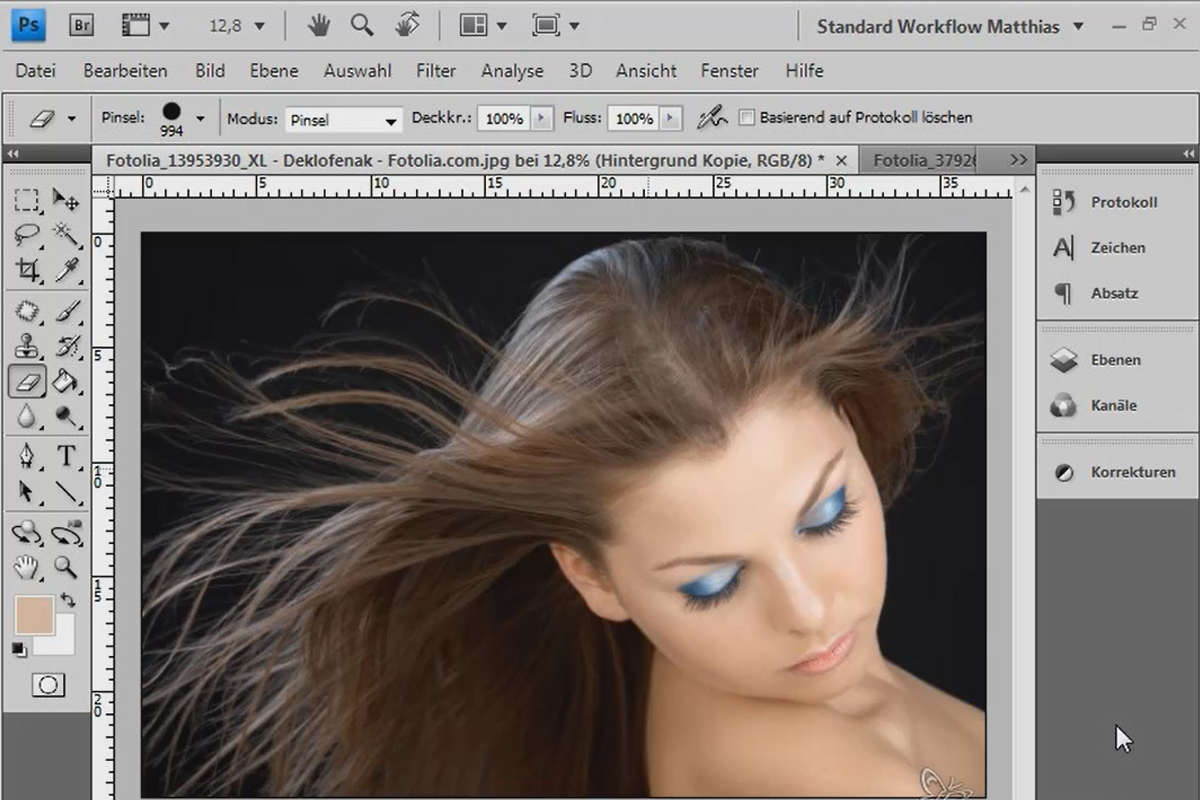The height and width of the screenshot is (800, 1200).
Task: Select the Paint Bucket tool
Action: click(x=66, y=381)
